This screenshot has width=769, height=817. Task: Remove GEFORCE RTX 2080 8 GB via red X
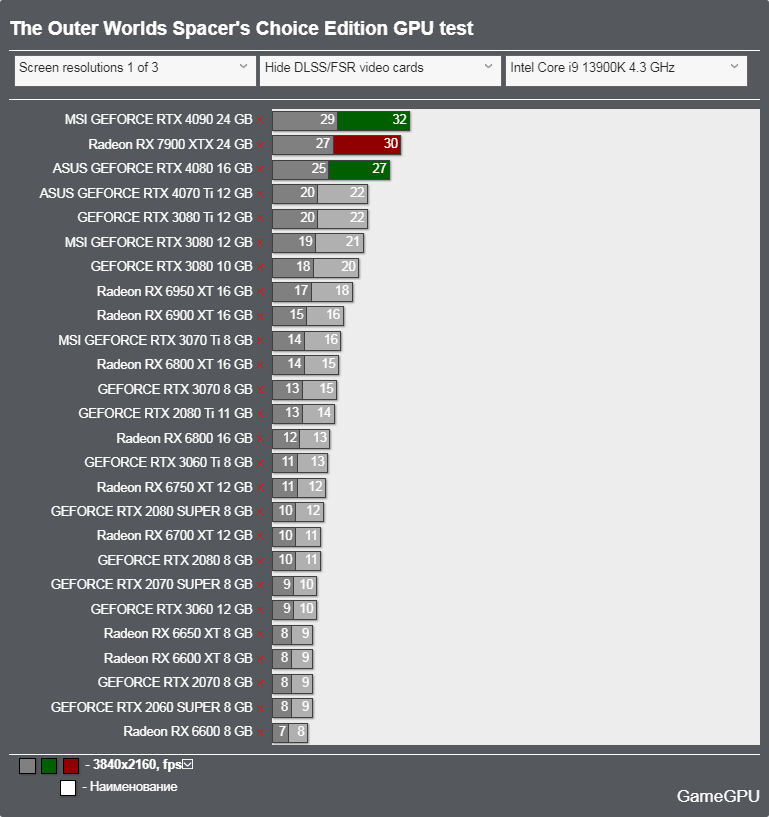(x=260, y=561)
